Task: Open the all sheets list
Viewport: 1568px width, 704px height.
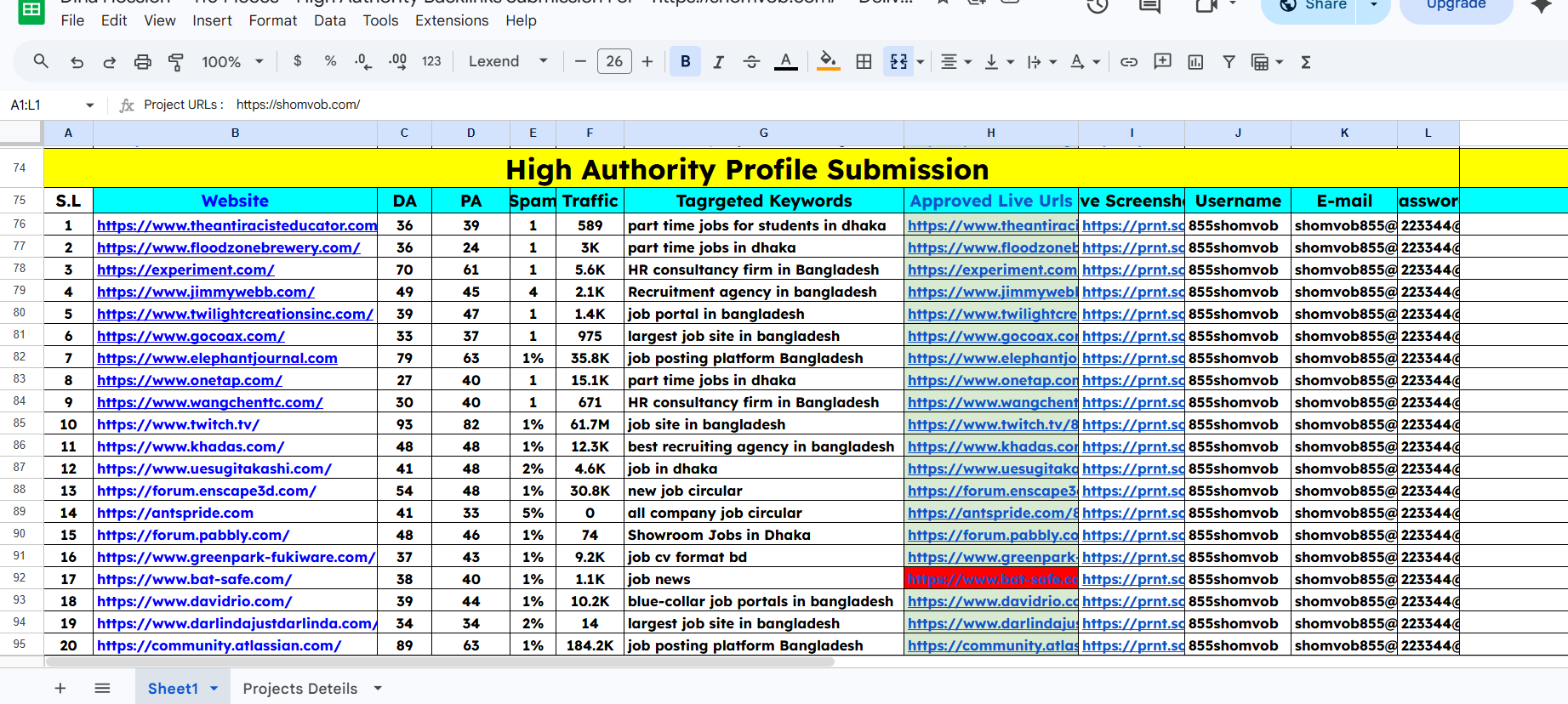Action: pyautogui.click(x=102, y=688)
